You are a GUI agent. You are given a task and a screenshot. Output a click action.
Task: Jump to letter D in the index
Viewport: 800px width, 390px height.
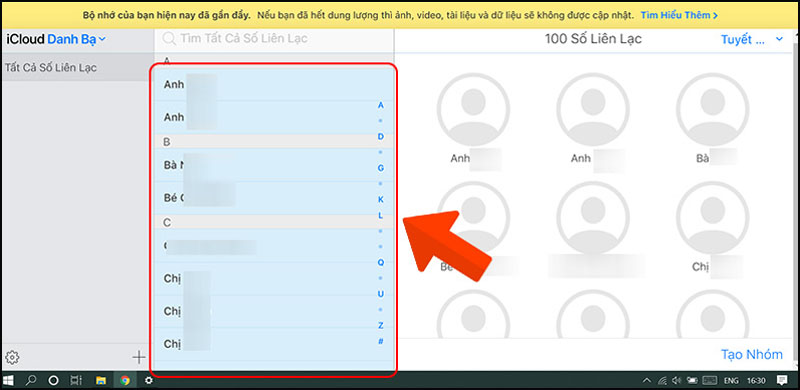tap(381, 136)
